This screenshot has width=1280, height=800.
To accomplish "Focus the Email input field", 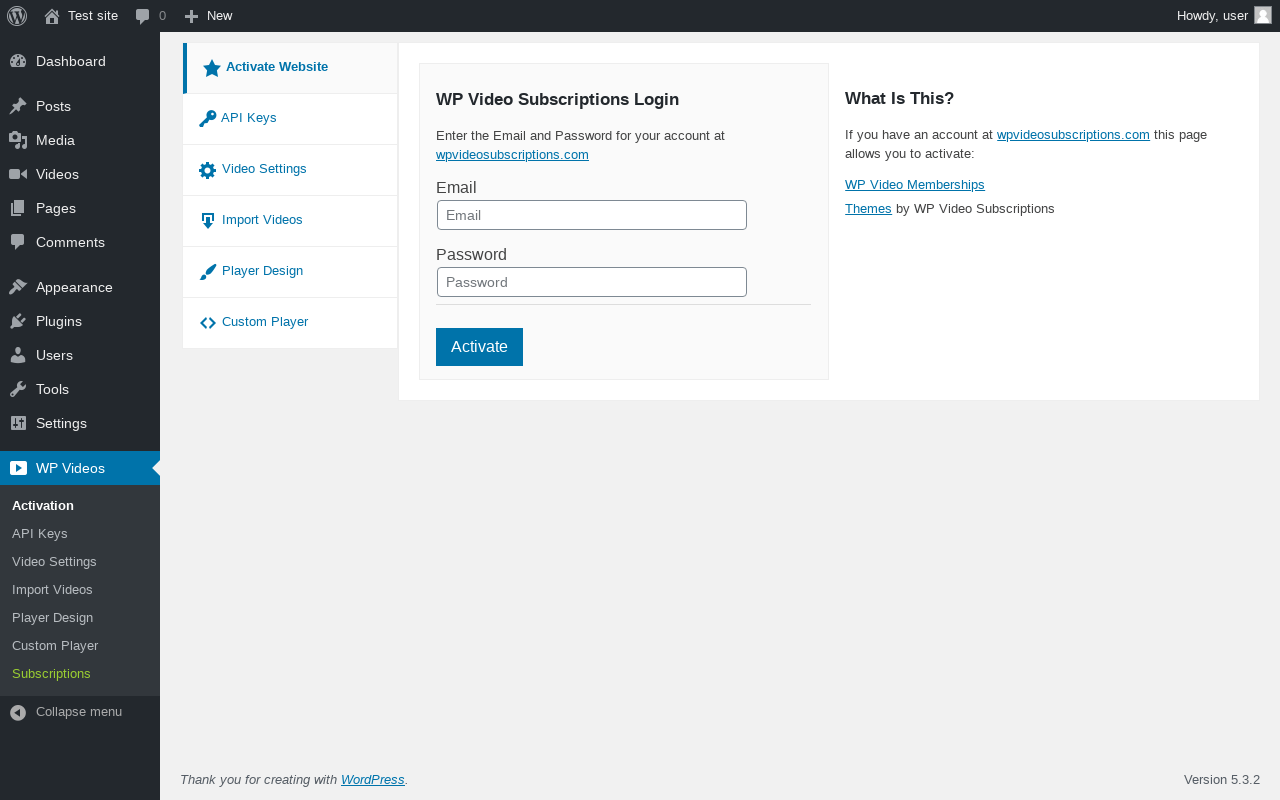I will [592, 215].
